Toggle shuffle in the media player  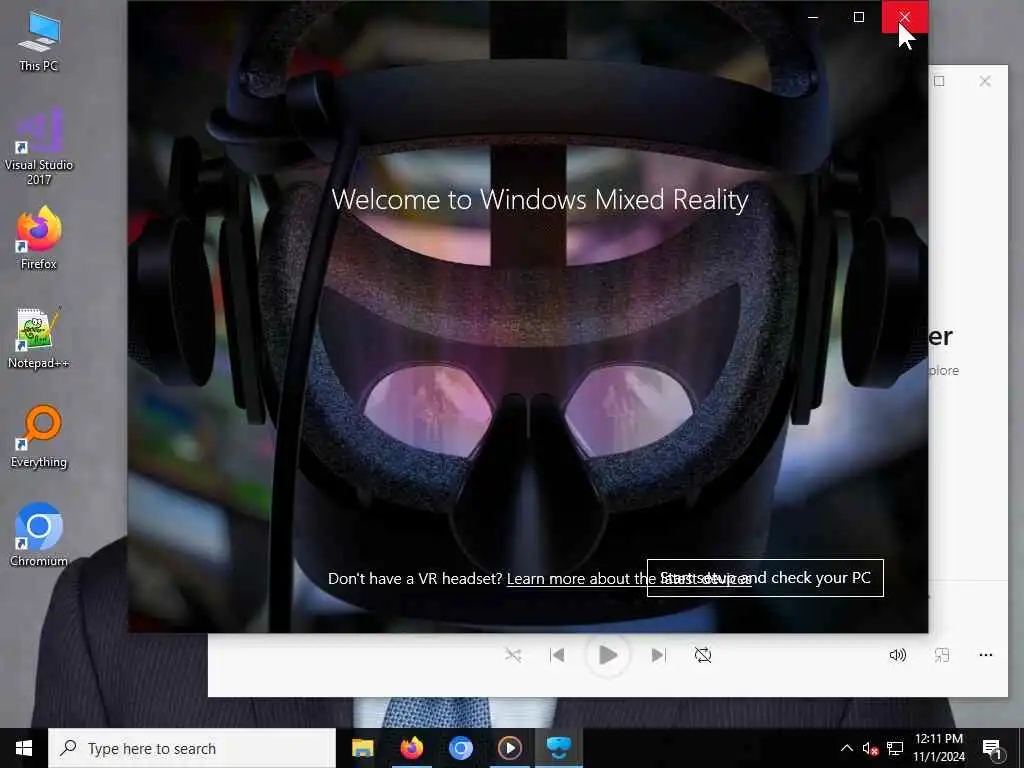point(513,655)
